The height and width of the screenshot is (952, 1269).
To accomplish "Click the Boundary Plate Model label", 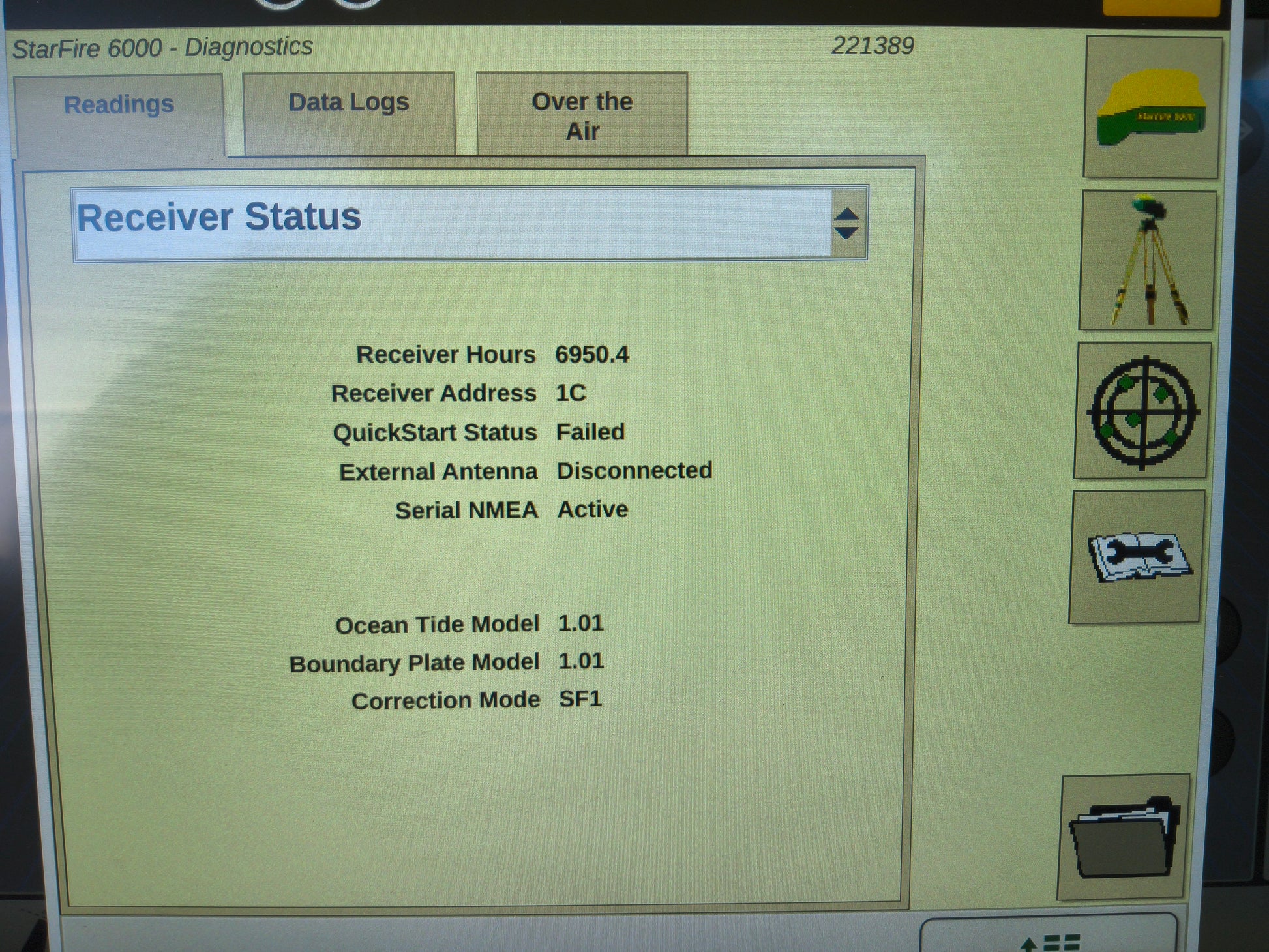I will [x=415, y=663].
